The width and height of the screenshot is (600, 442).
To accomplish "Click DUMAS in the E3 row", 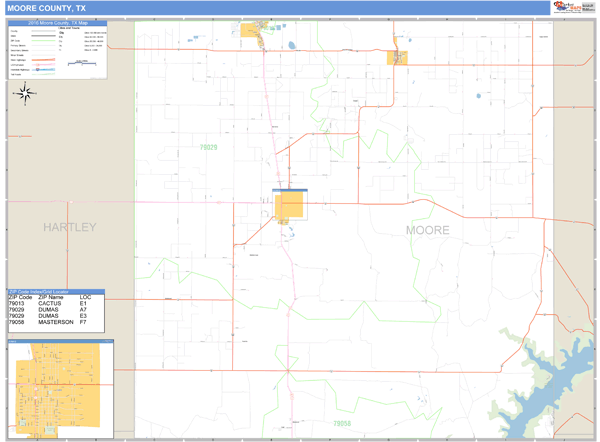I will pos(48,316).
